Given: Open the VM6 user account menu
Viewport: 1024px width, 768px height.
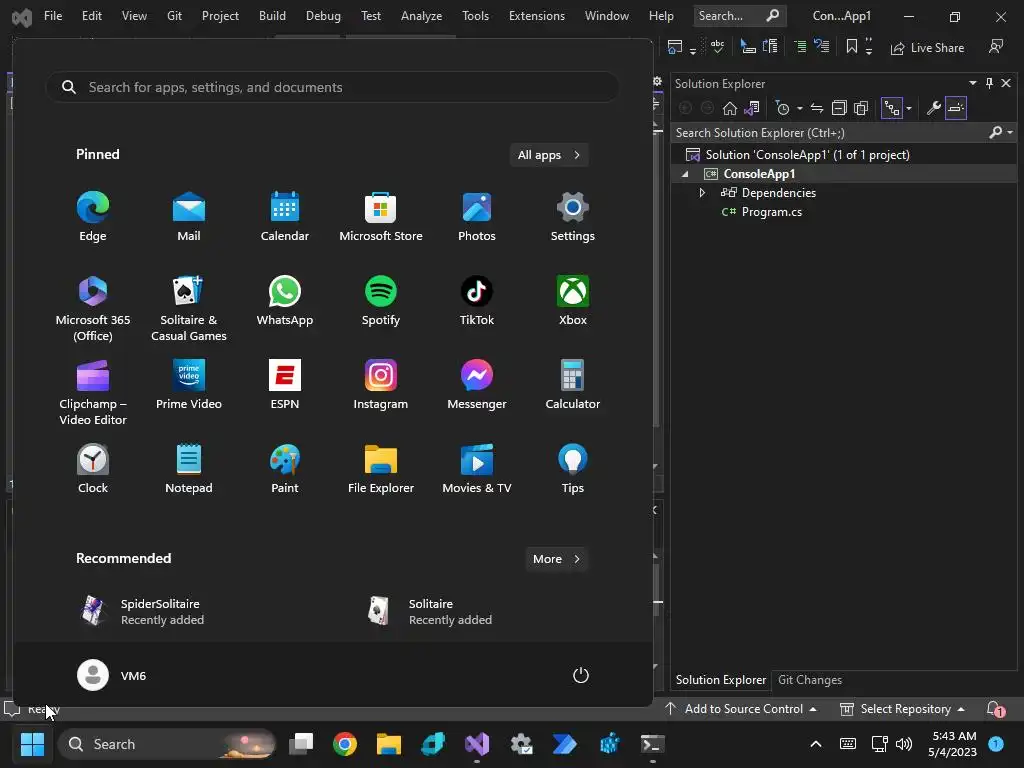Looking at the screenshot, I should (x=112, y=675).
